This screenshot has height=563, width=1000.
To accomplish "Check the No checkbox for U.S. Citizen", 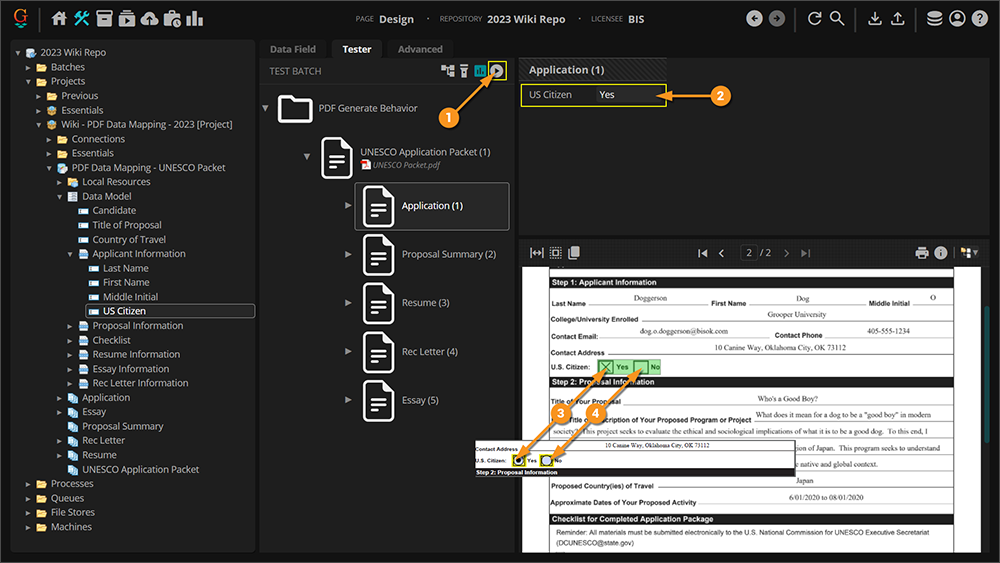I will point(641,367).
